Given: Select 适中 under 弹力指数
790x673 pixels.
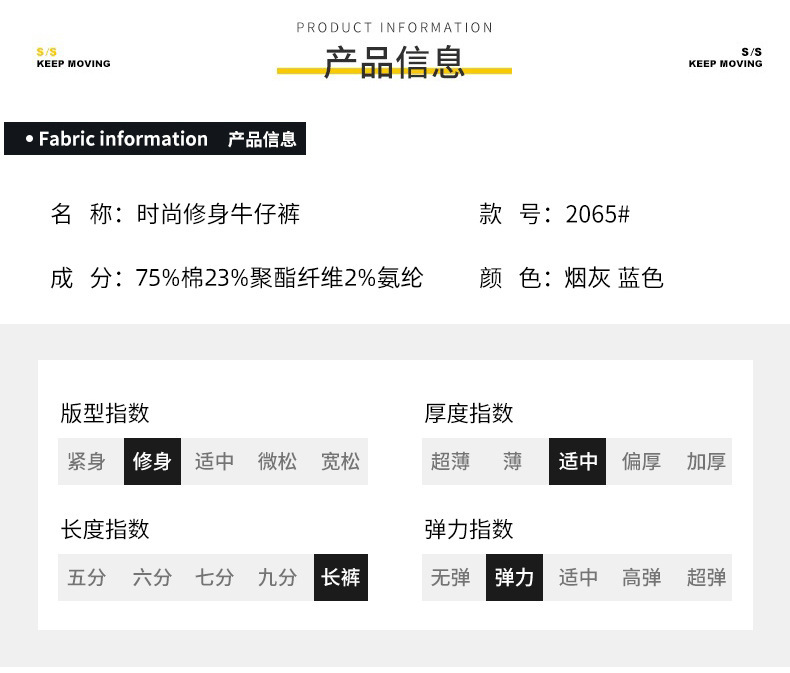Looking at the screenshot, I should [x=578, y=577].
